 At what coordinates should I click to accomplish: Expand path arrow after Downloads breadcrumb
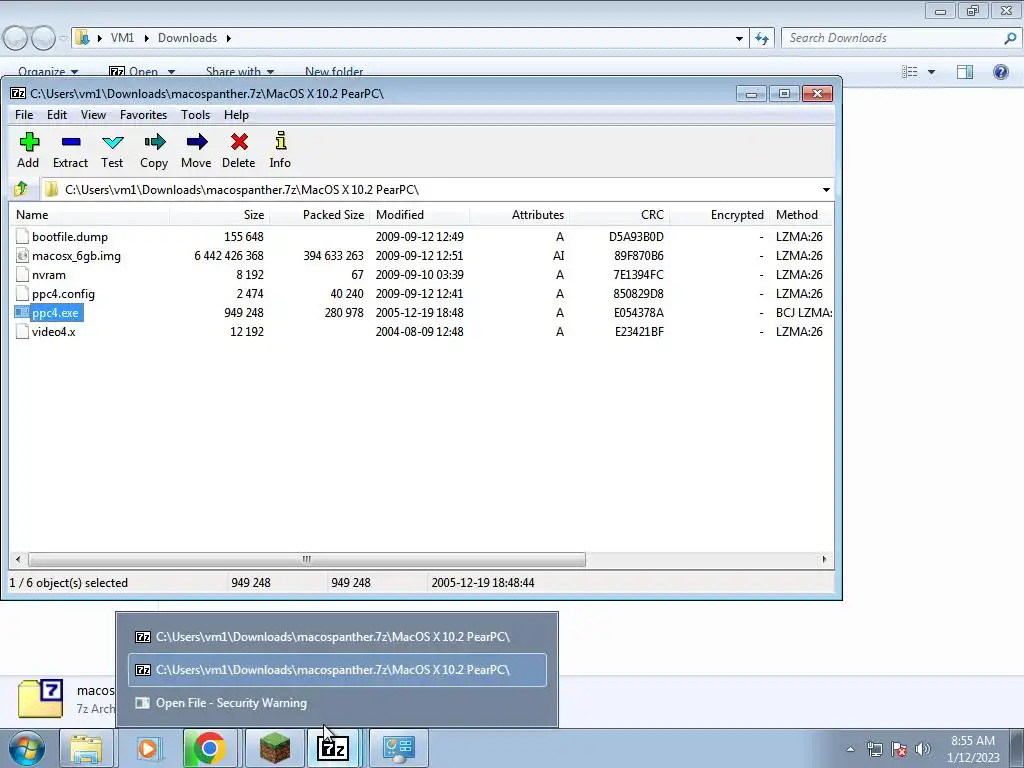click(229, 39)
